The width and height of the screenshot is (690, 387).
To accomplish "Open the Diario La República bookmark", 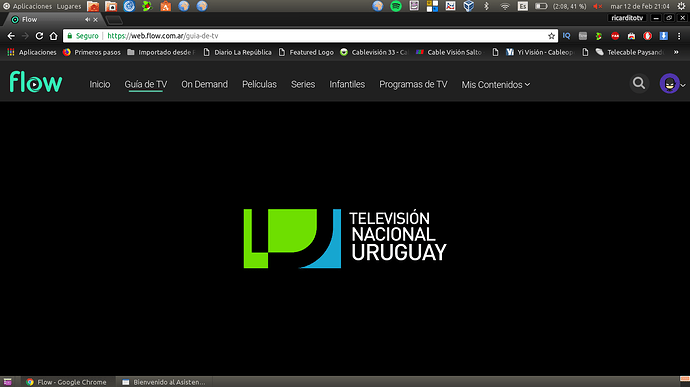I will (237, 52).
